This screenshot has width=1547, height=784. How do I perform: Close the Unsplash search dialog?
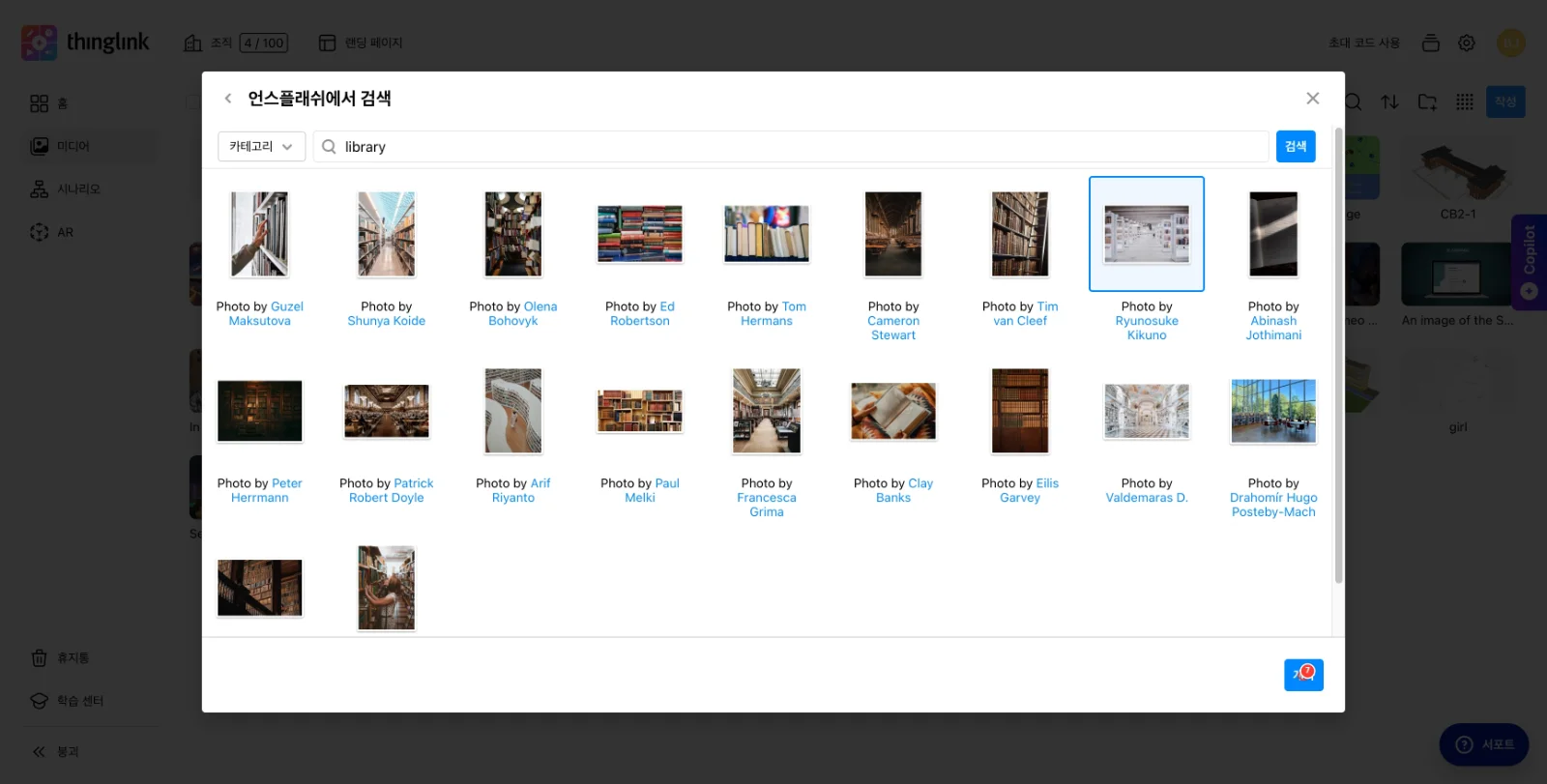pos(1312,99)
